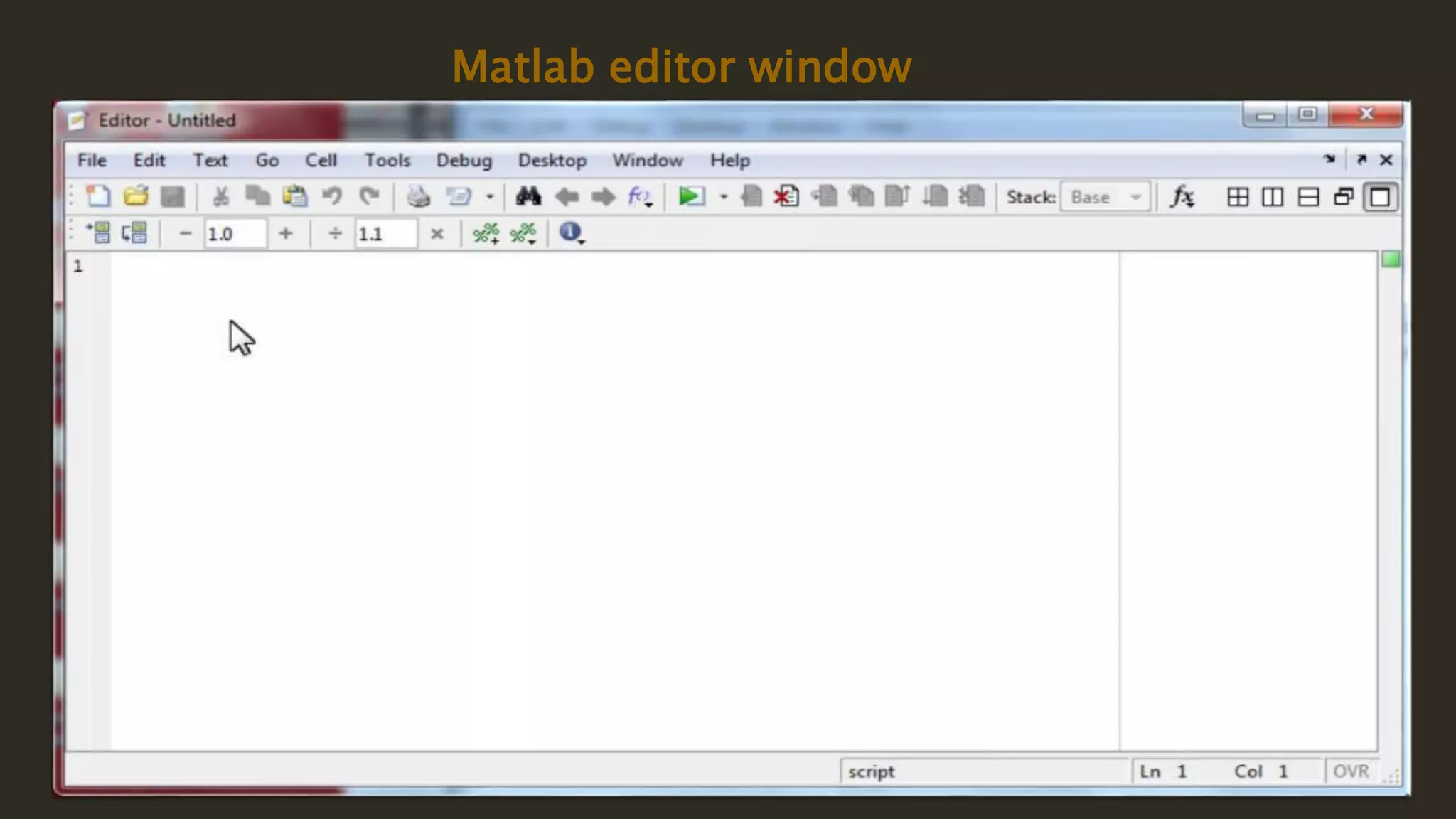The image size is (1456, 819).
Task: Open the Desktop menu
Action: pos(552,161)
